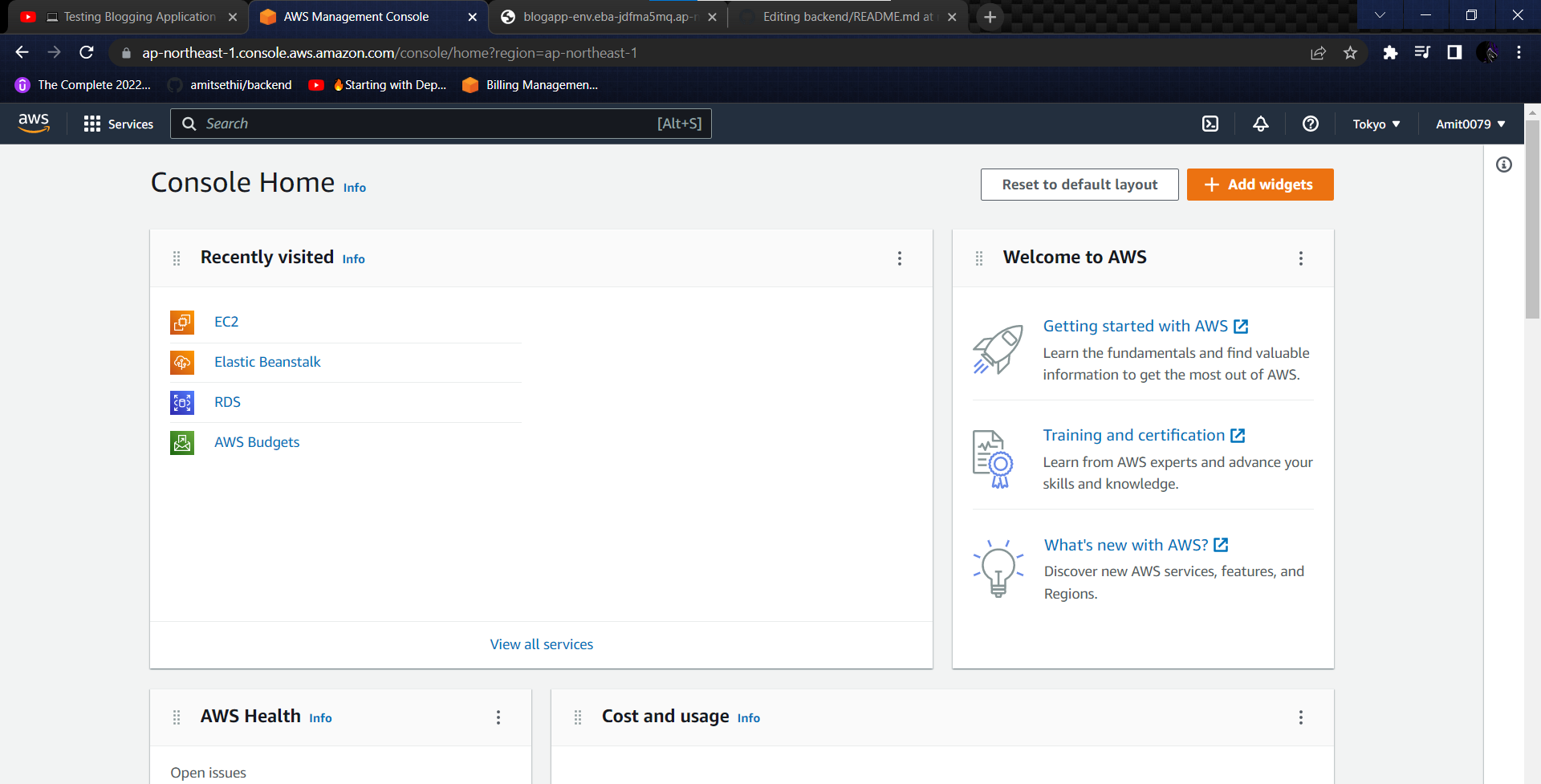This screenshot has height=784, width=1541.
Task: Select the Elastic Beanstalk icon
Action: [x=182, y=362]
